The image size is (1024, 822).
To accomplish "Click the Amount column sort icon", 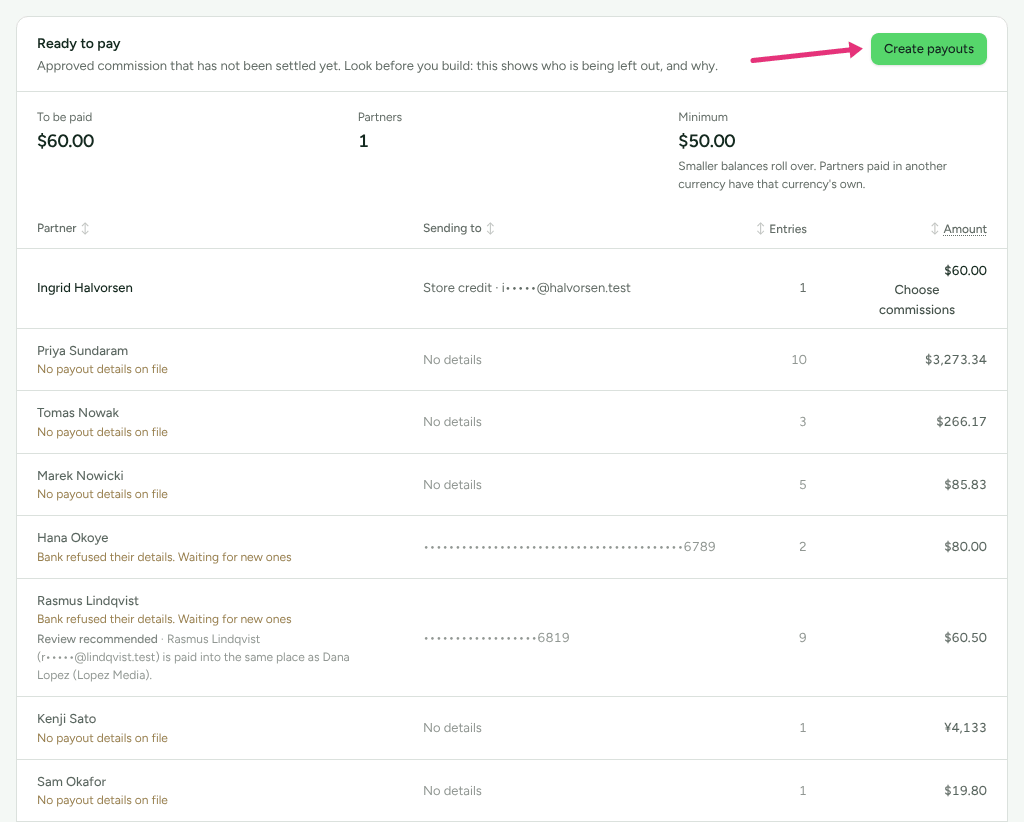I will point(935,229).
